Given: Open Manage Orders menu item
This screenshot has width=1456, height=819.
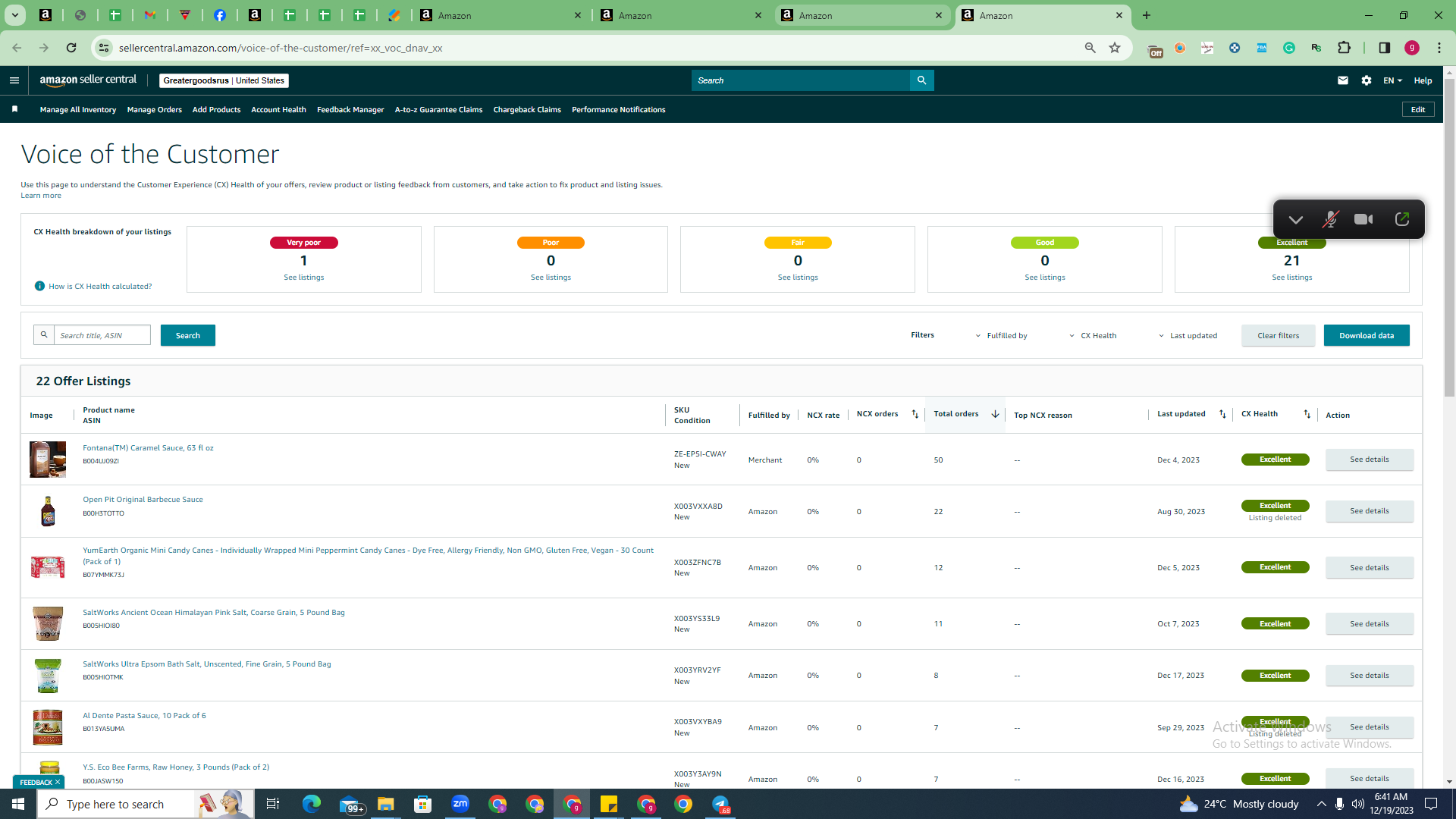Looking at the screenshot, I should 155,110.
